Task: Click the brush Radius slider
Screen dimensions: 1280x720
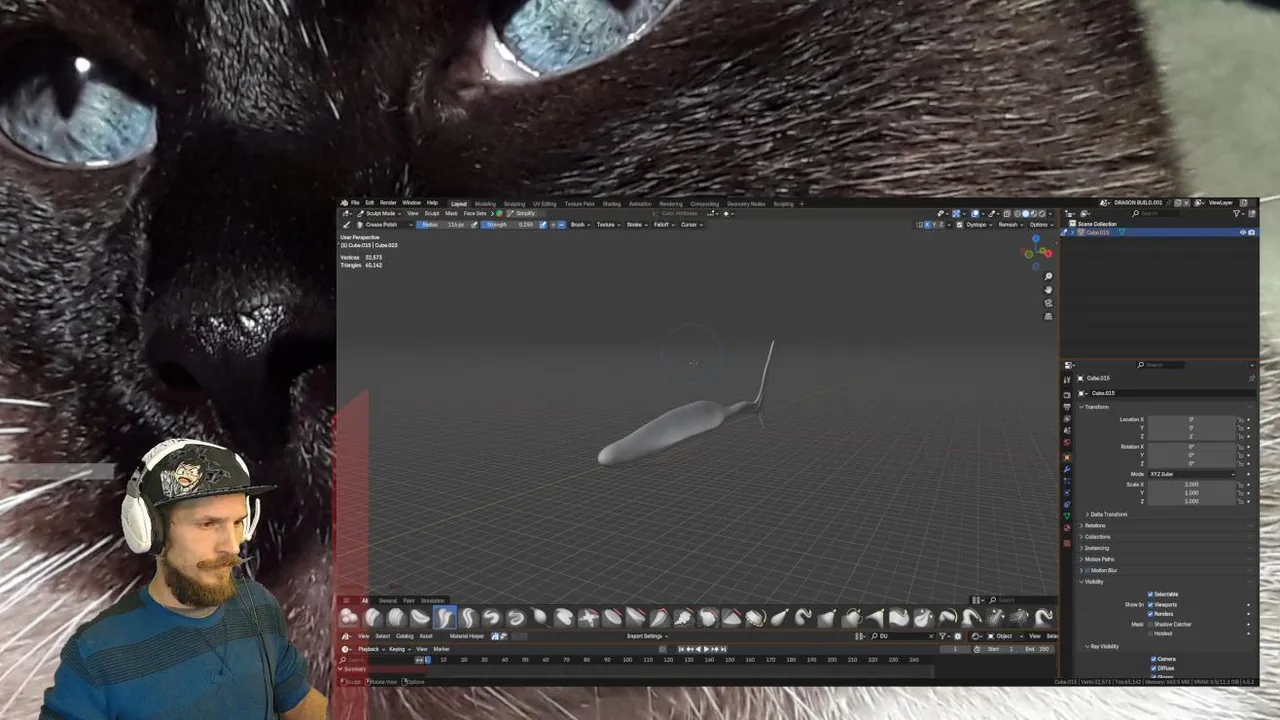Action: [442, 224]
